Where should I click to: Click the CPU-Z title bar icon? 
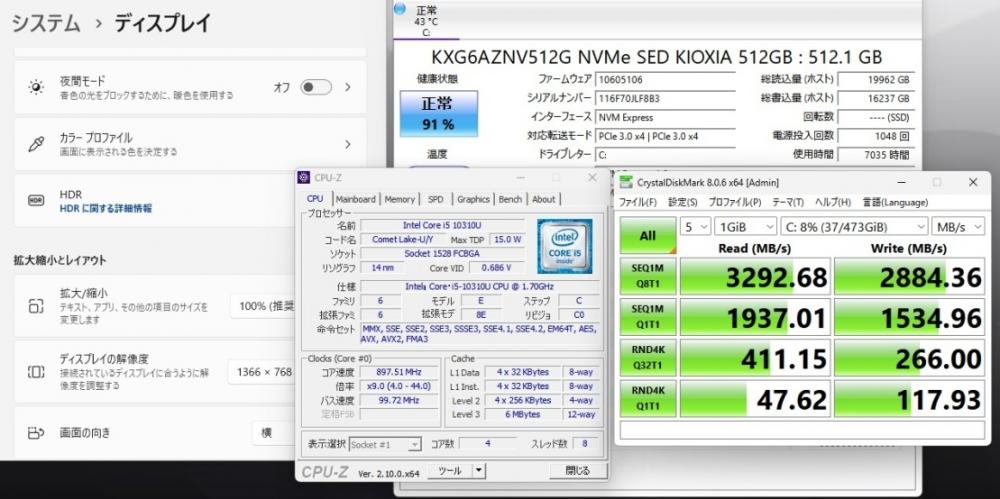coord(304,177)
